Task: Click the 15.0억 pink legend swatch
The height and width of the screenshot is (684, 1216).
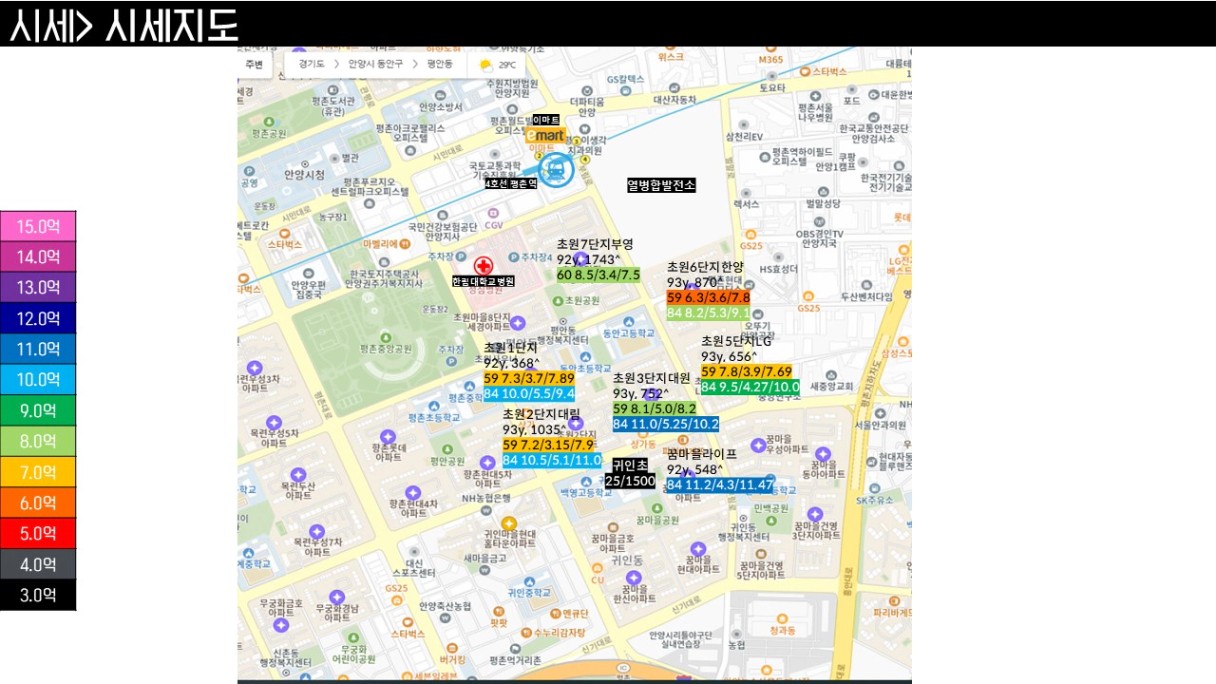Action: pos(37,226)
